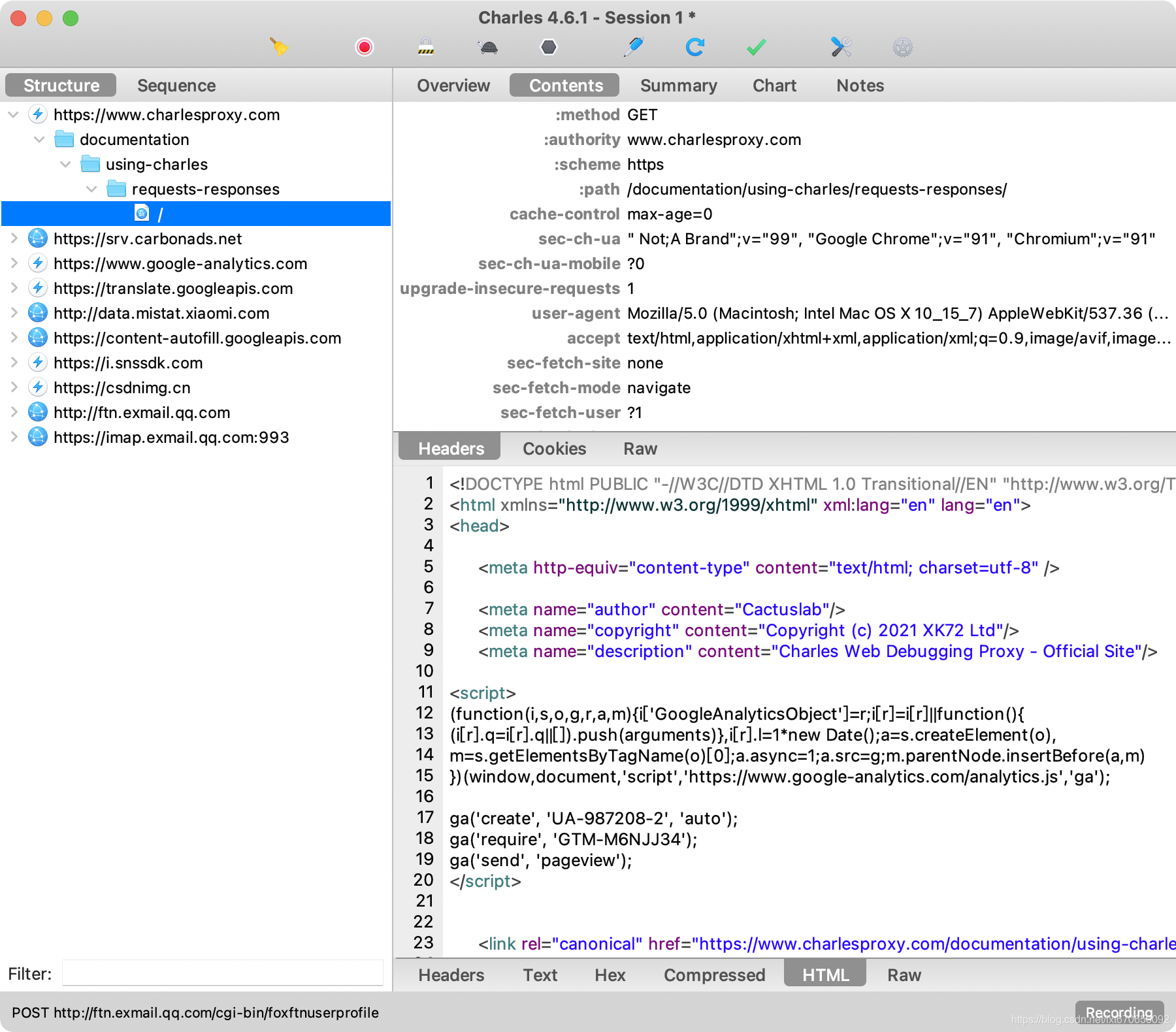
Task: Click the globe icon beside imap.exmail.qq.com:993
Action: 38,438
